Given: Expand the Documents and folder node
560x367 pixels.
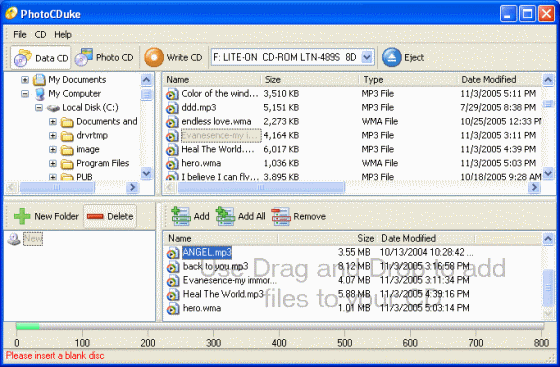Looking at the screenshot, I should click(x=53, y=122).
